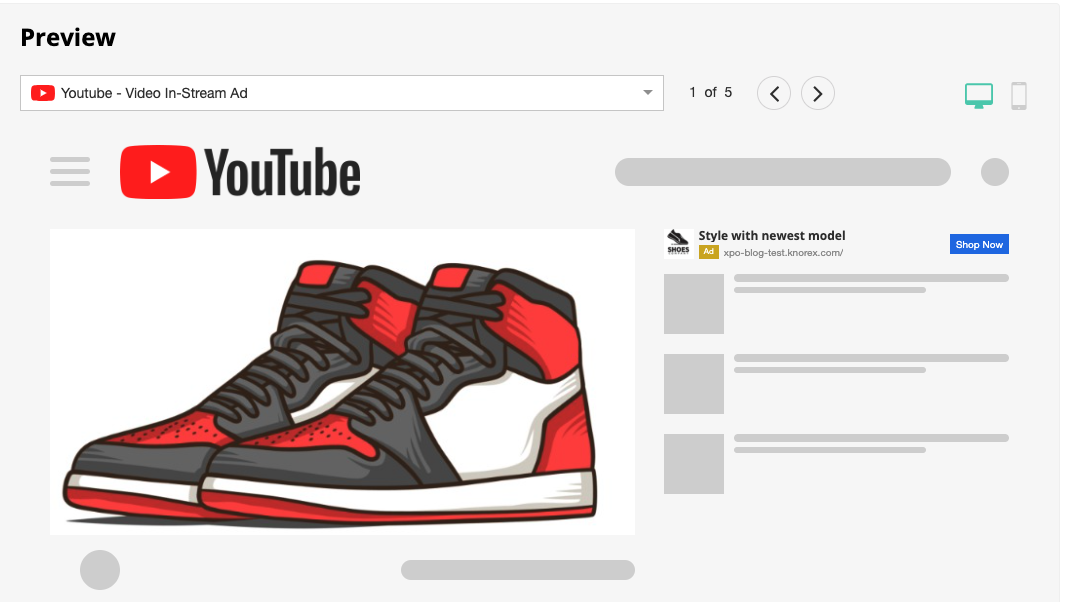Click the round profile avatar at top right
This screenshot has height=602, width=1065.
pyautogui.click(x=994, y=172)
